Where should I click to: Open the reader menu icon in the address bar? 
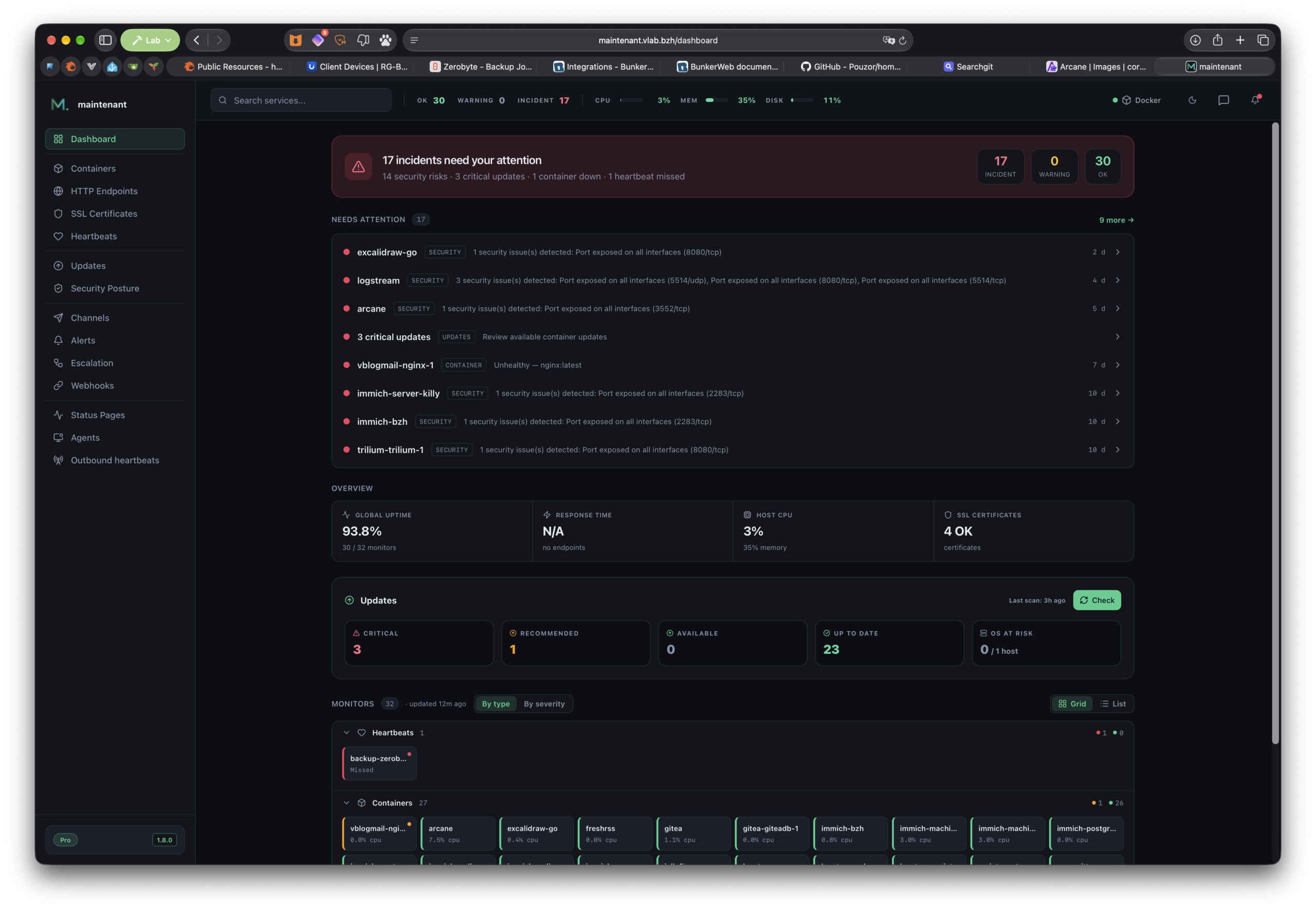tap(414, 41)
